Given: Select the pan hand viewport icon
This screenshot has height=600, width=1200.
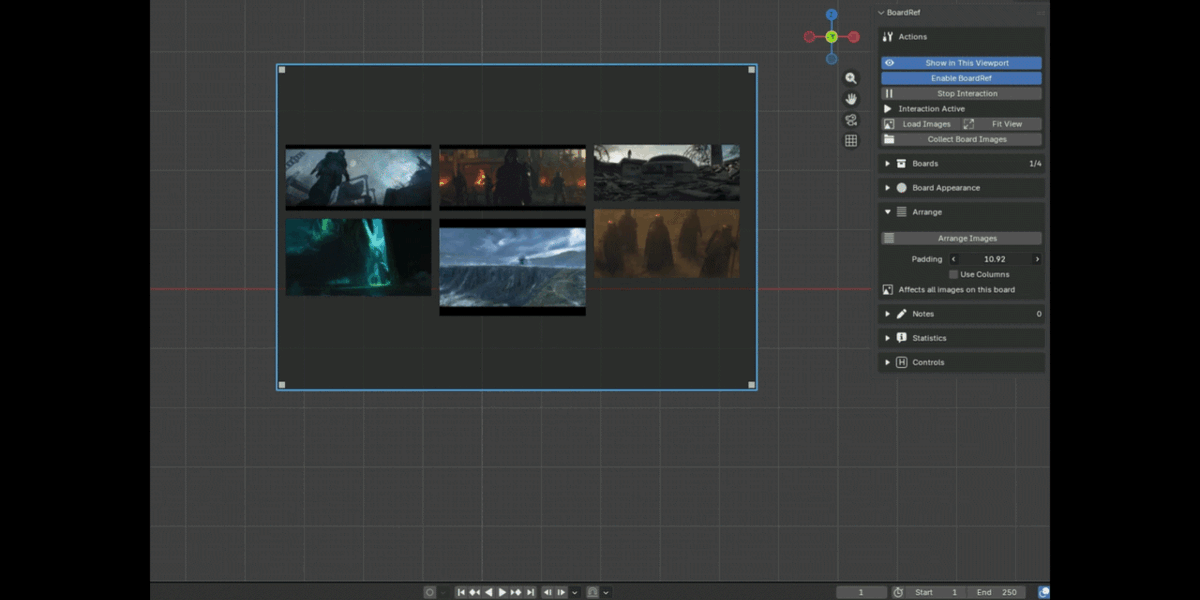Looking at the screenshot, I should (851, 99).
